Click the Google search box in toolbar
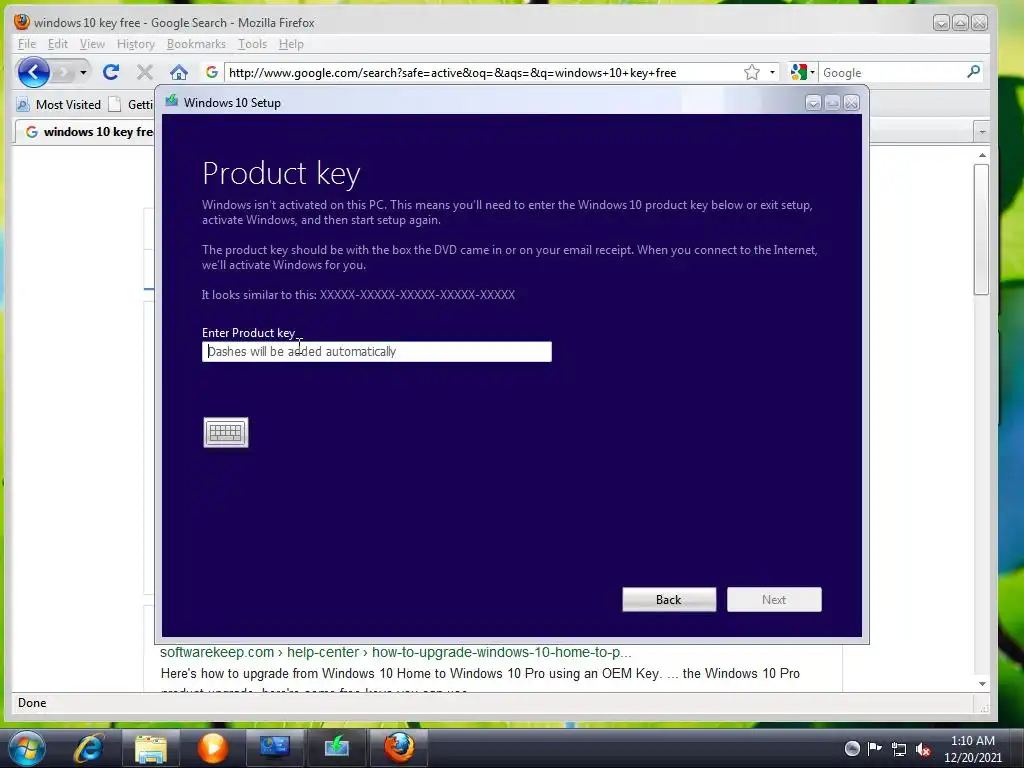The image size is (1024, 768). 892,72
